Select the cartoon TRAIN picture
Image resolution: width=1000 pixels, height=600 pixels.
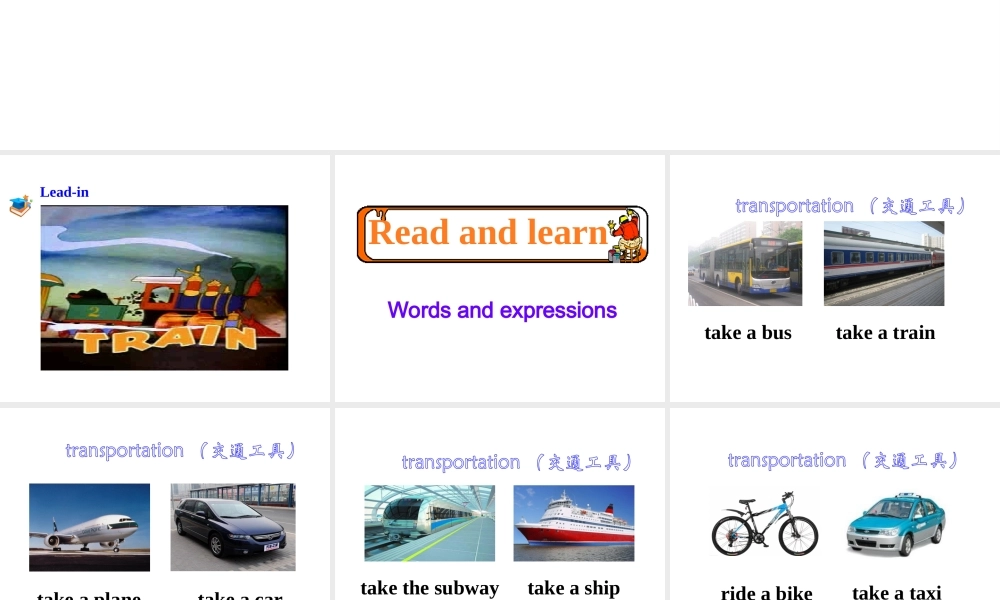pyautogui.click(x=165, y=288)
